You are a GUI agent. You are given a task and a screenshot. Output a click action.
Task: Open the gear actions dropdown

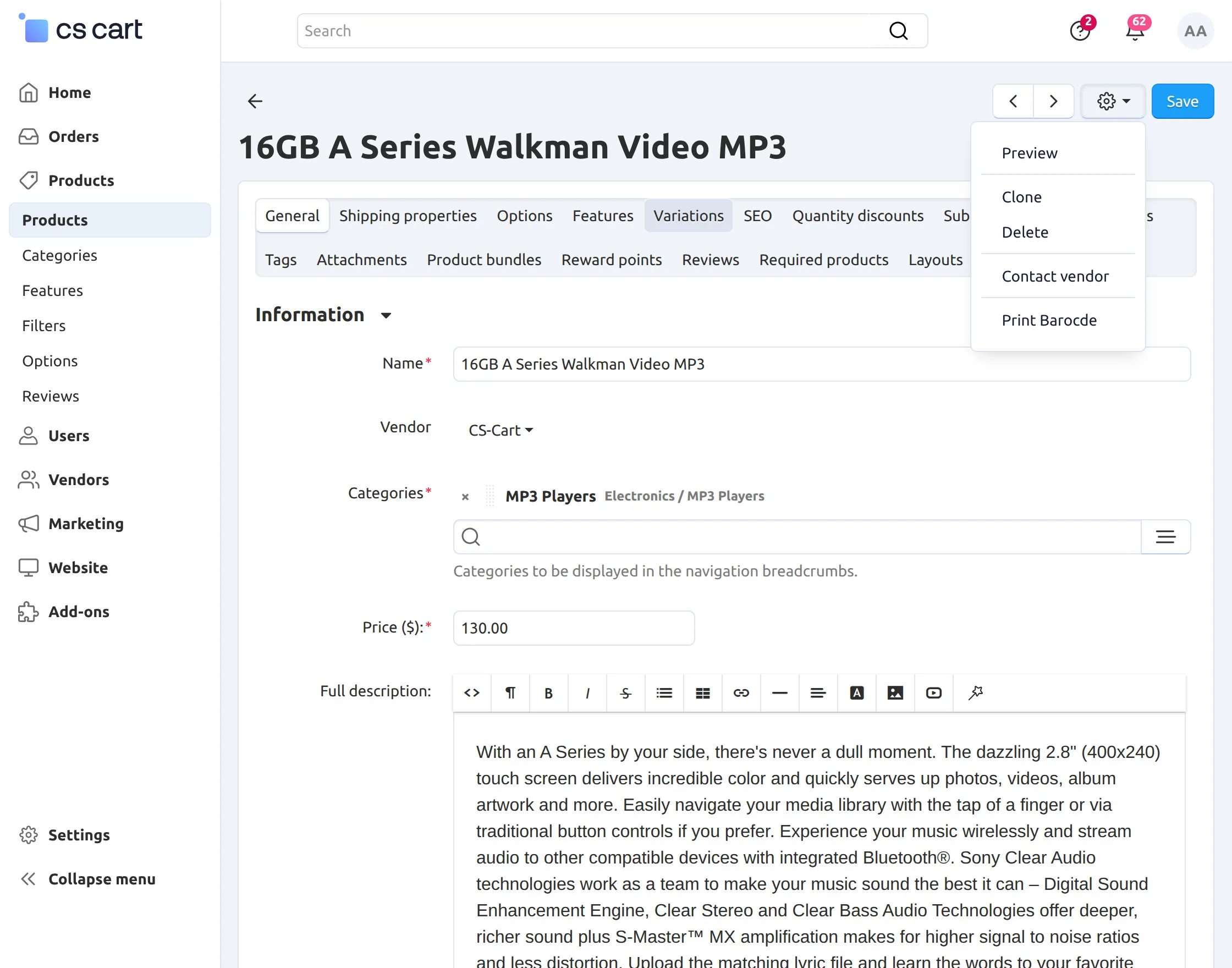pos(1113,101)
